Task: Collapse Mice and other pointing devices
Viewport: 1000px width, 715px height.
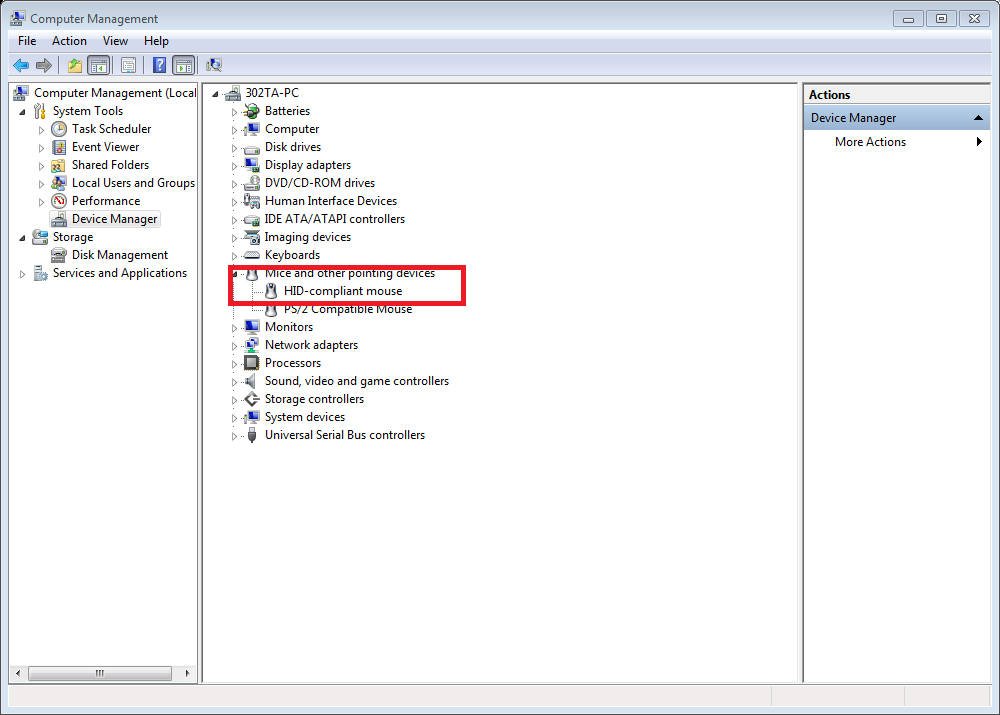Action: tap(235, 273)
